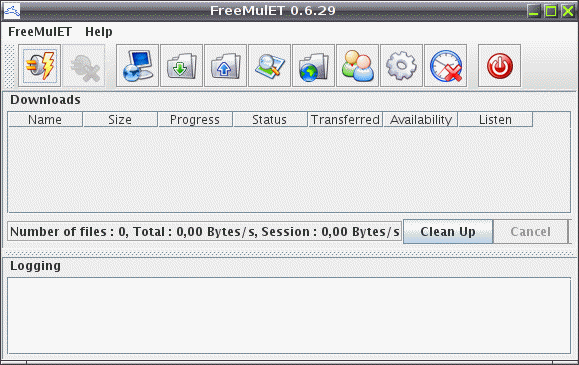Open the Friends people icon
This screenshot has width=579, height=365.
pyautogui.click(x=357, y=66)
